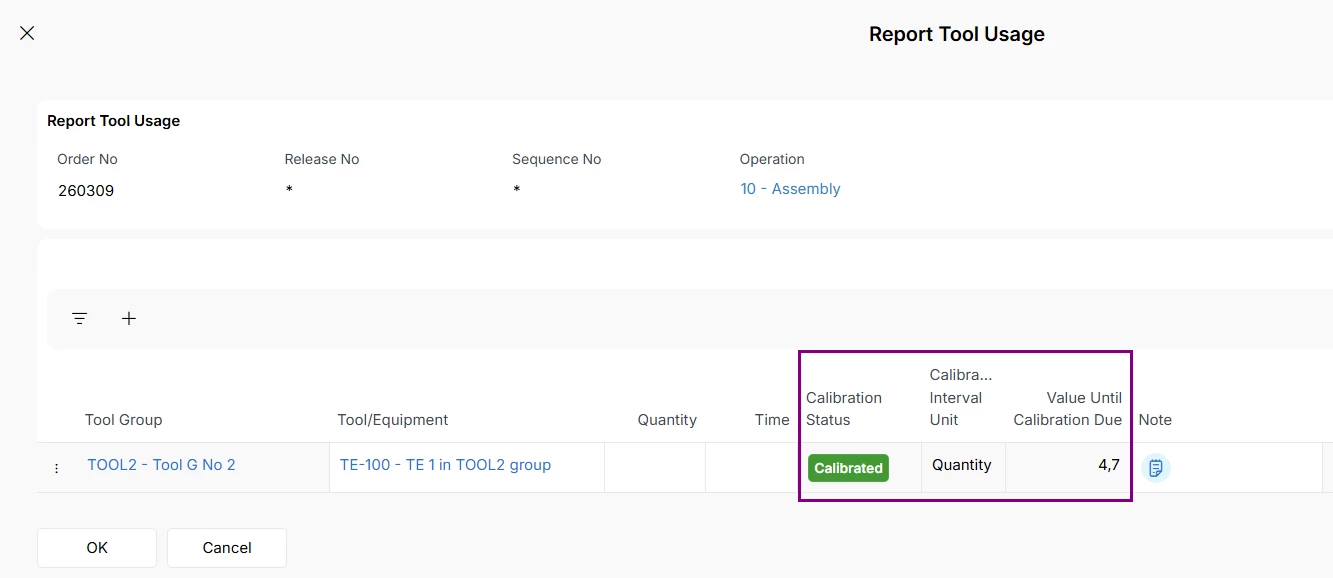Click the Time cell in the row
1333x578 pixels.
click(751, 467)
